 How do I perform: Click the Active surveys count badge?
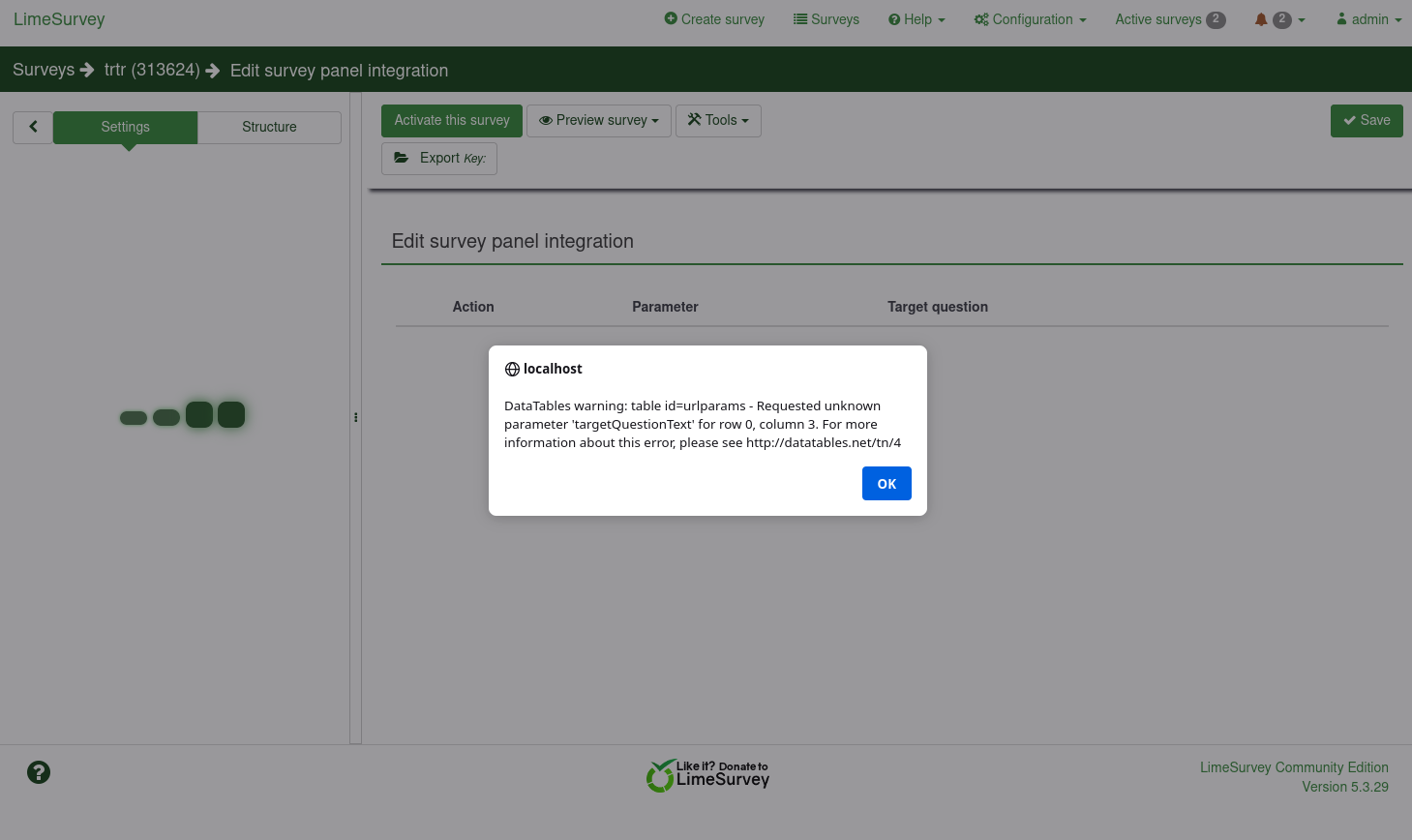[x=1216, y=19]
